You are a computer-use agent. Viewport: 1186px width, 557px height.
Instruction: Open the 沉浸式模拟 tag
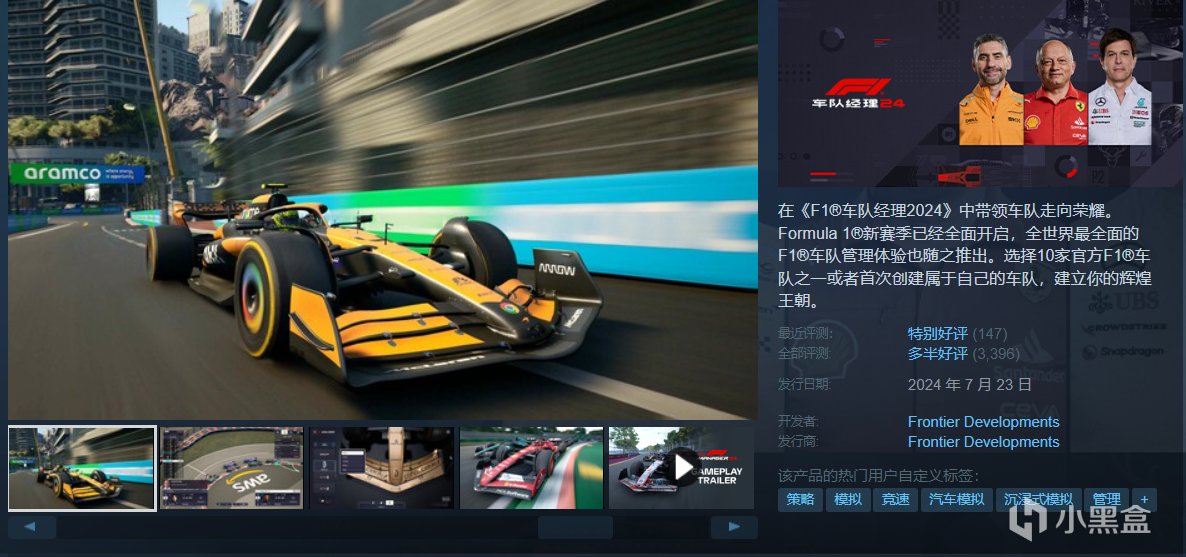point(1038,499)
